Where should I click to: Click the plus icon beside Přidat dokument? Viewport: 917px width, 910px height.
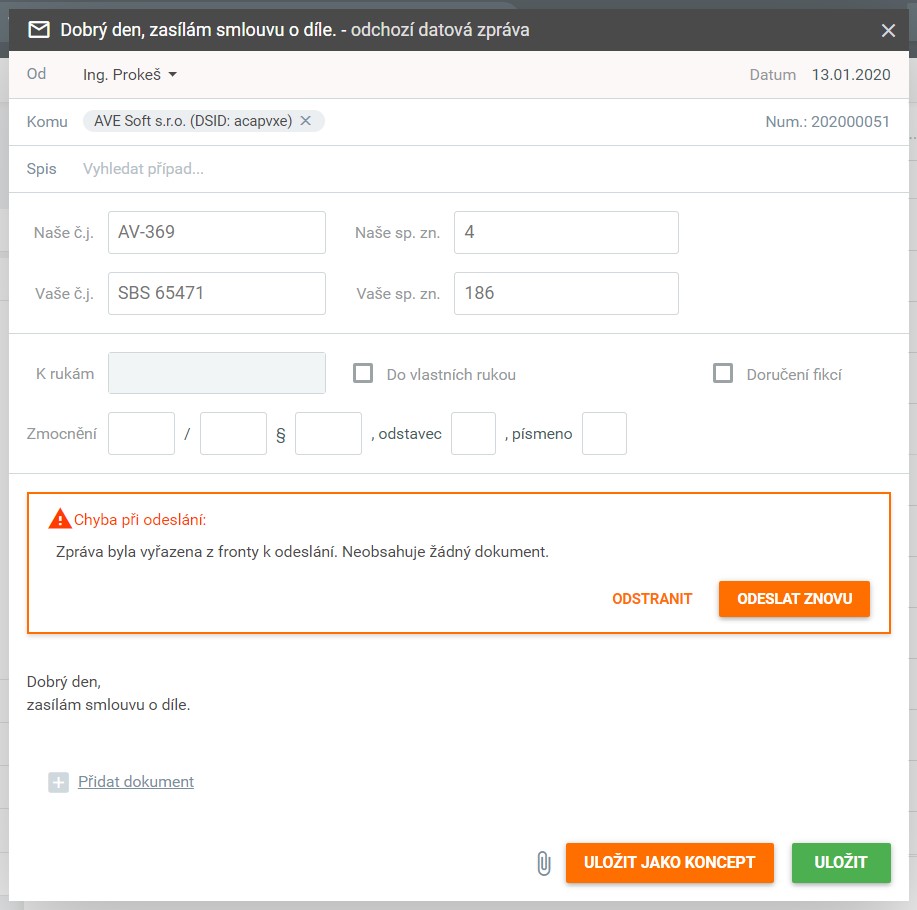click(x=58, y=783)
